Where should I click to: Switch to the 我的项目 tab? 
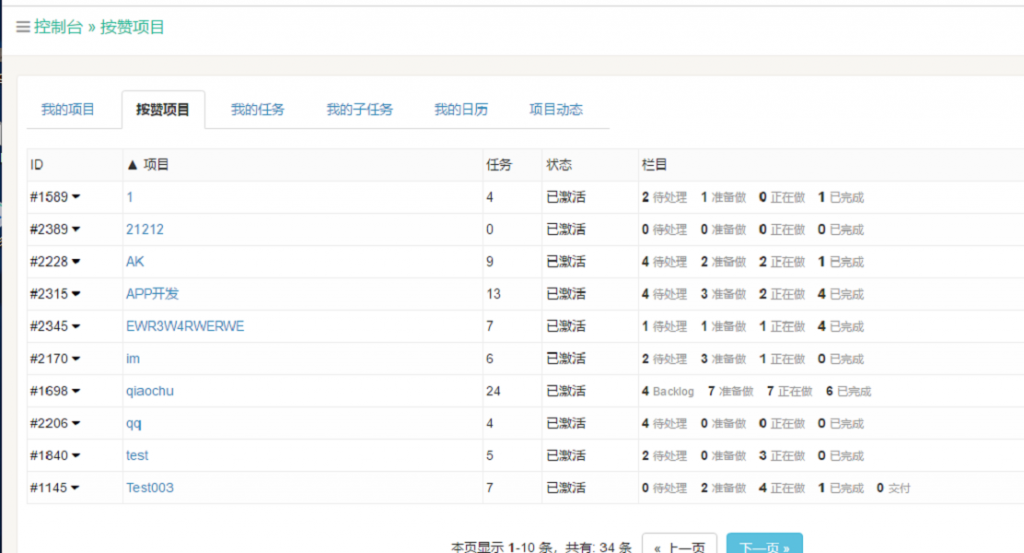tap(68, 109)
